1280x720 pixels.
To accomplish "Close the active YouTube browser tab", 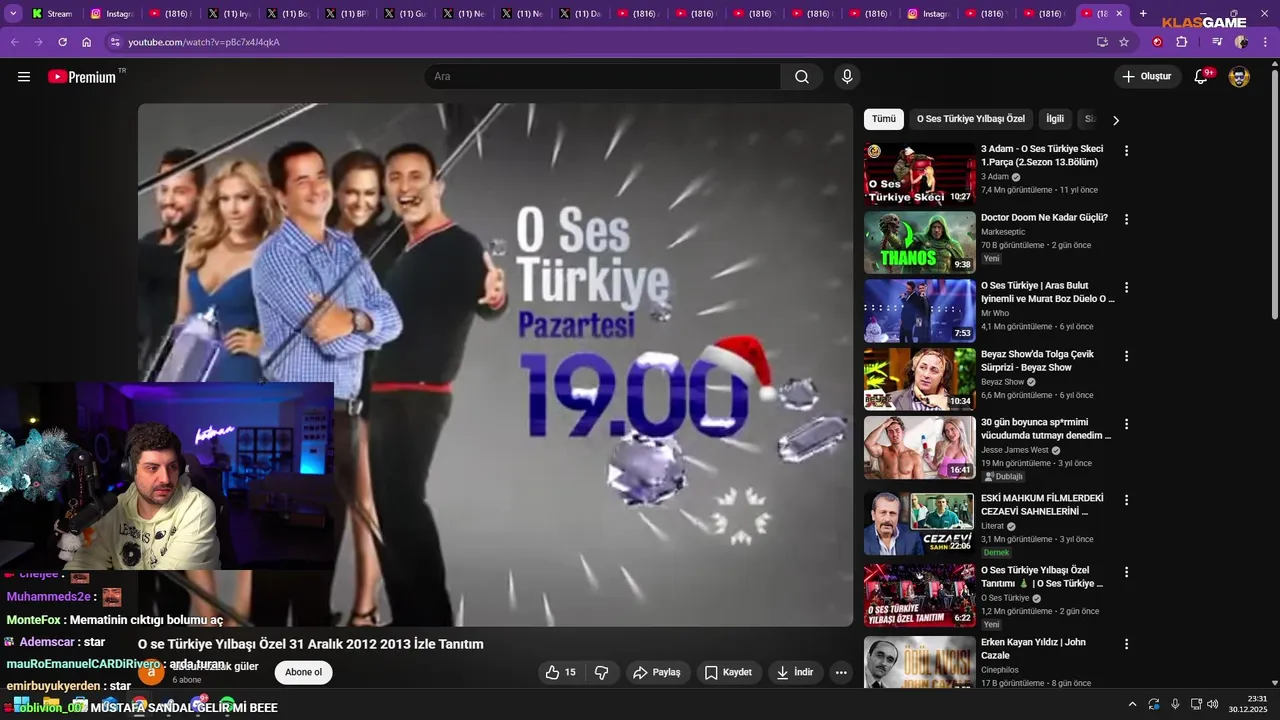I will point(1119,14).
